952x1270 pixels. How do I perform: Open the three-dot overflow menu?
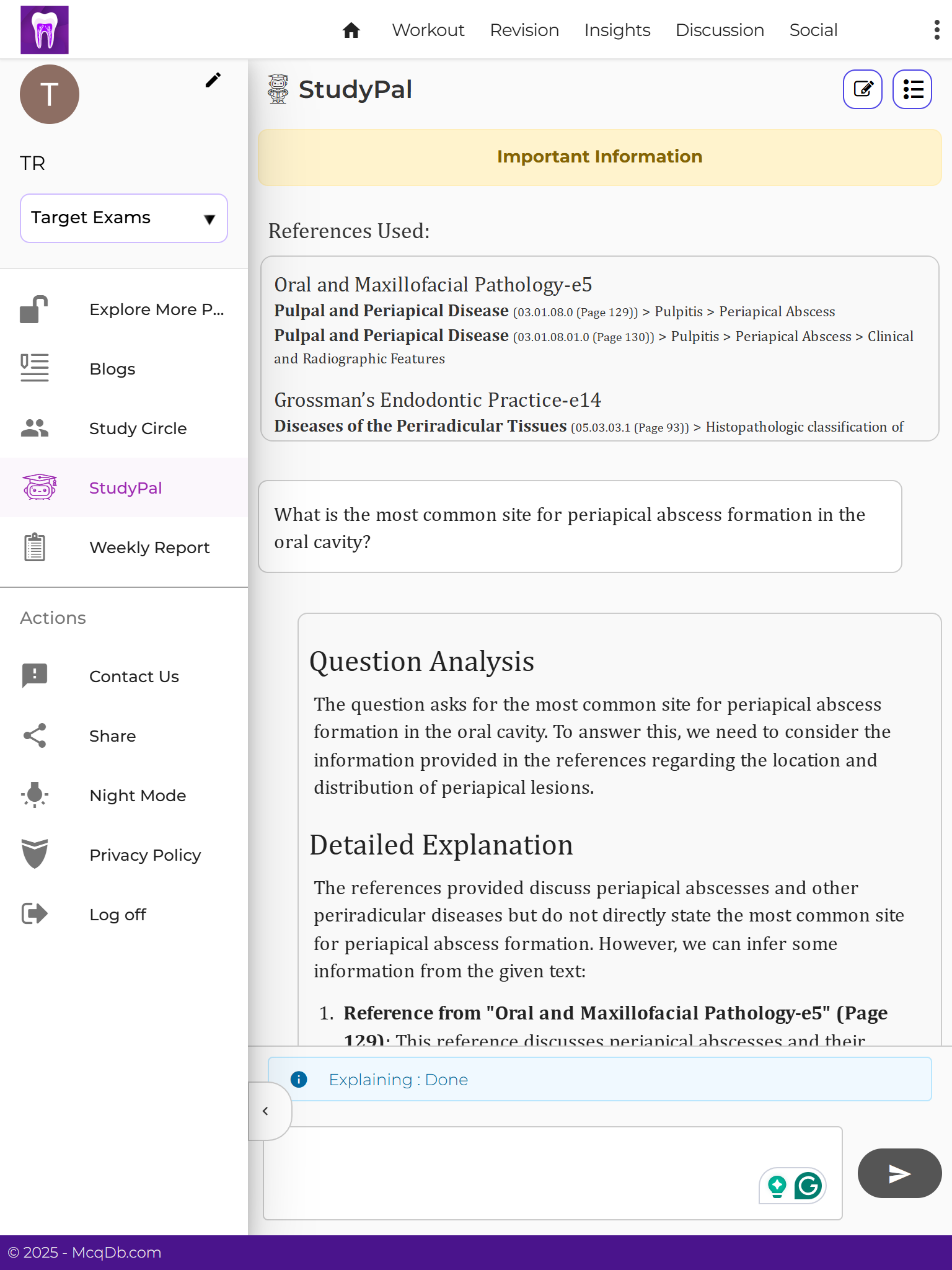(x=937, y=30)
